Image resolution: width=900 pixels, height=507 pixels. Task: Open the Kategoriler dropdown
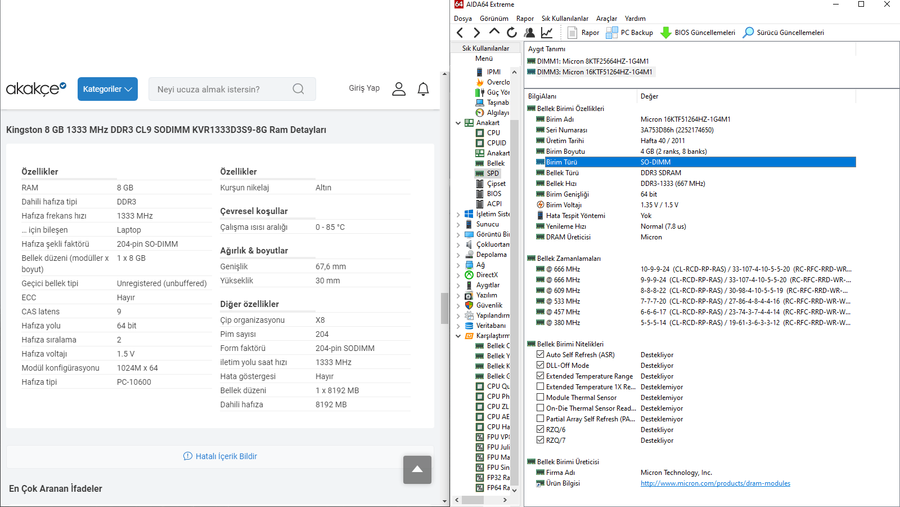(107, 89)
